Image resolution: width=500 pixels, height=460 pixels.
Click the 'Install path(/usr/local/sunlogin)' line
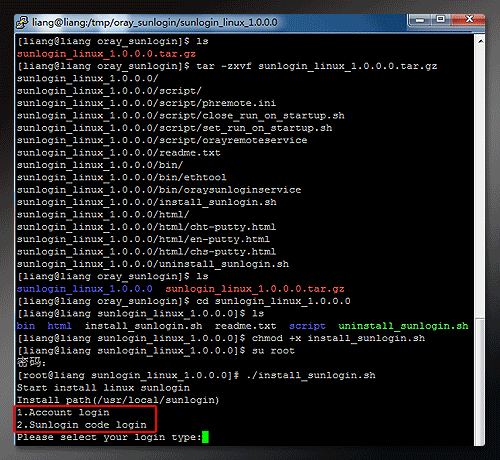118,400
